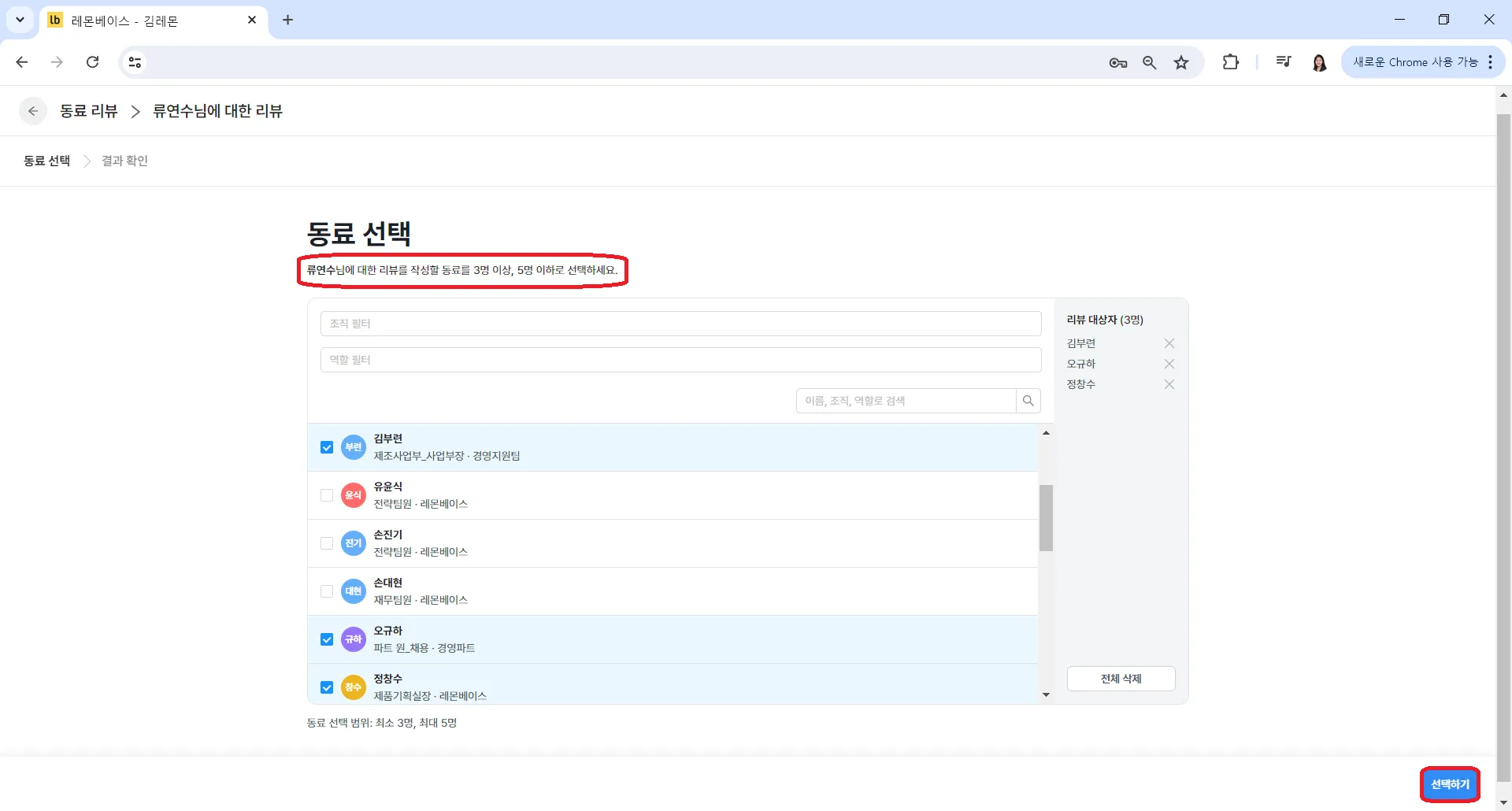
Task: Click the 부련 avatar circle
Action: click(354, 447)
